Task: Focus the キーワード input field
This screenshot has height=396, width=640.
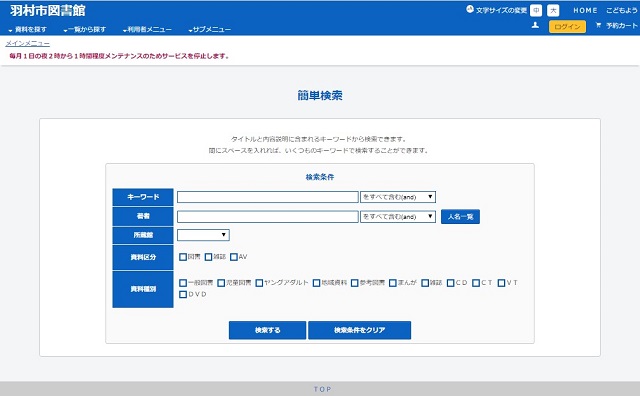Action: [268, 197]
